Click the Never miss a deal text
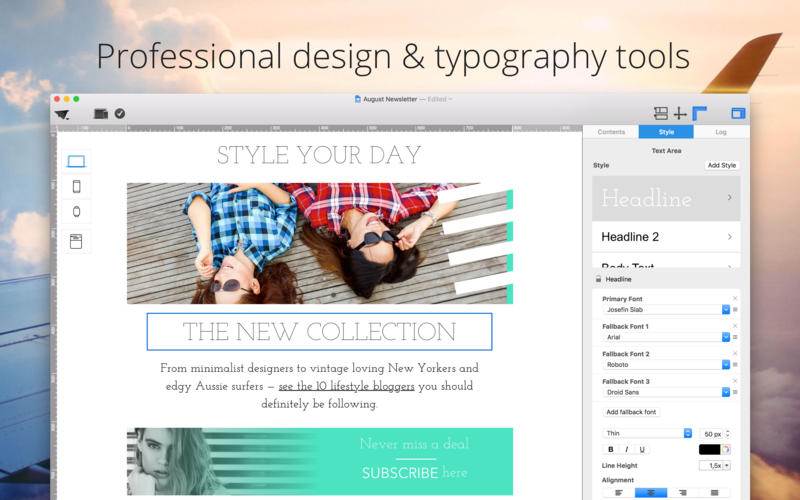Image resolution: width=800 pixels, height=500 pixels. [x=414, y=444]
